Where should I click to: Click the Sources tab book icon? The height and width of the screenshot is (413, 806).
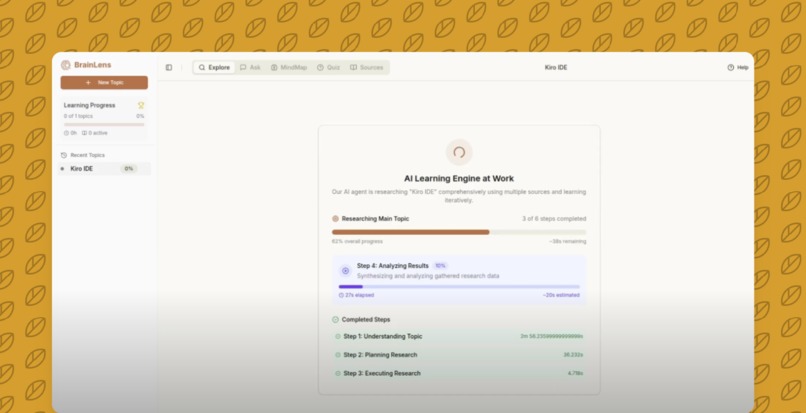click(x=353, y=67)
